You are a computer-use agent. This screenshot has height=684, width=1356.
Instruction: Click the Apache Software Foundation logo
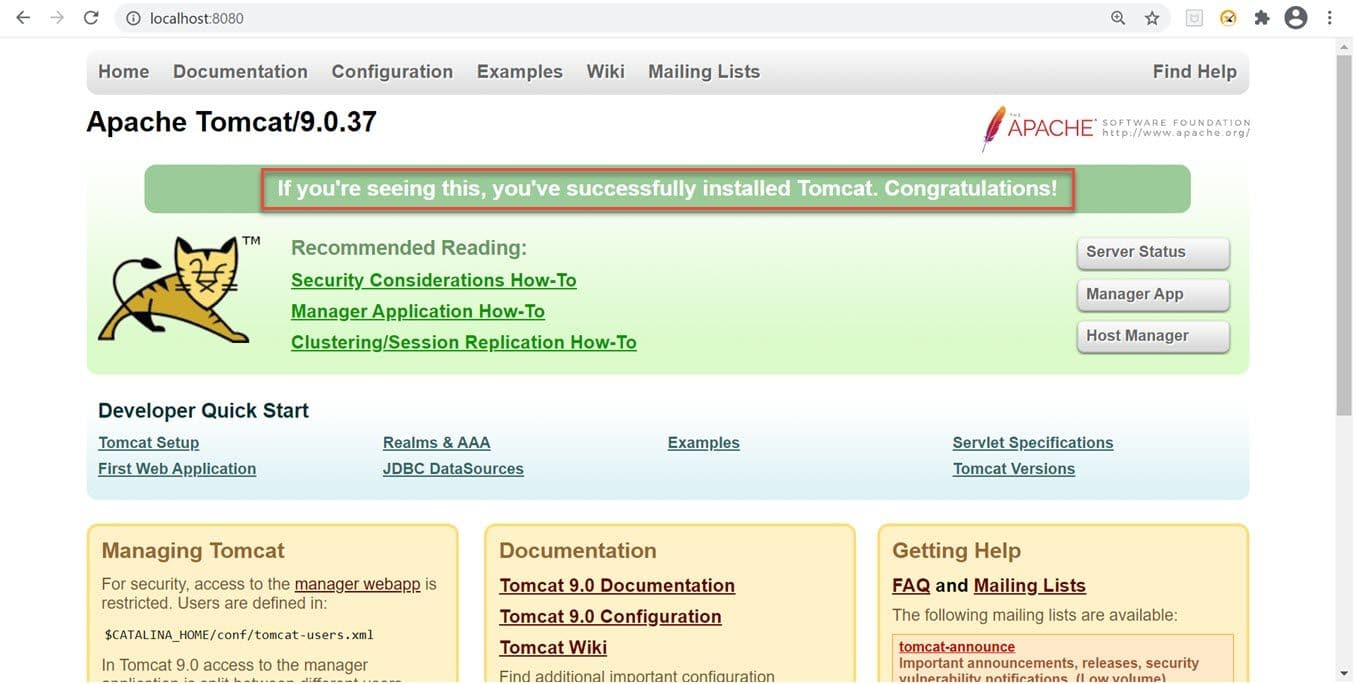click(1115, 127)
